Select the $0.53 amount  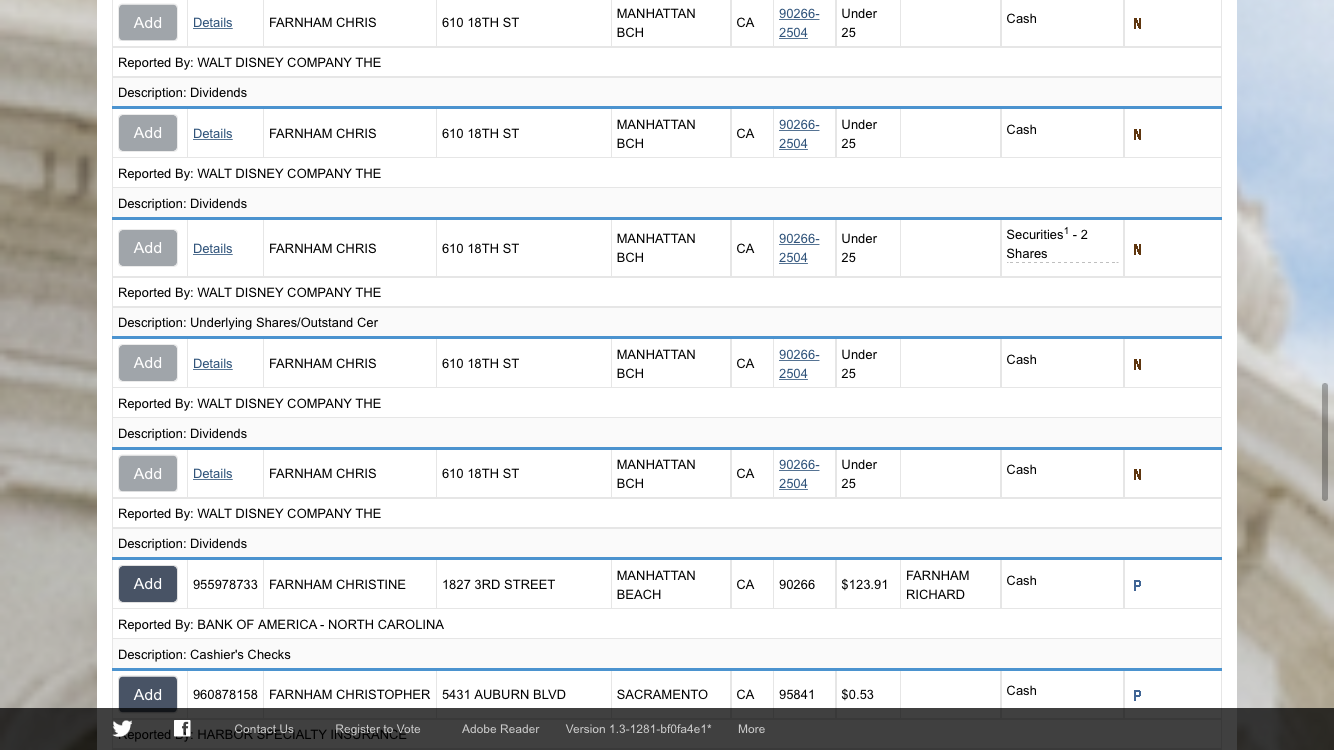tap(857, 694)
